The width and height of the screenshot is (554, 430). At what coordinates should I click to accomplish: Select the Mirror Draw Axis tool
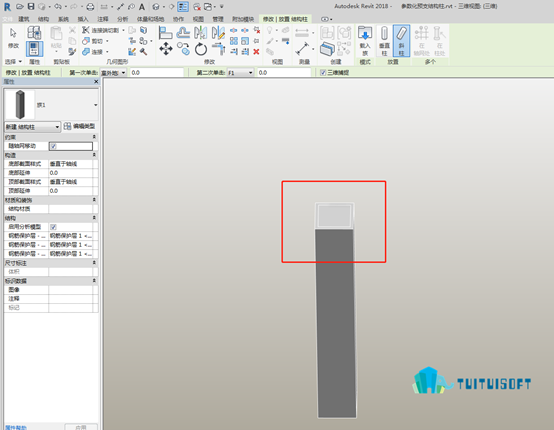tap(218, 33)
